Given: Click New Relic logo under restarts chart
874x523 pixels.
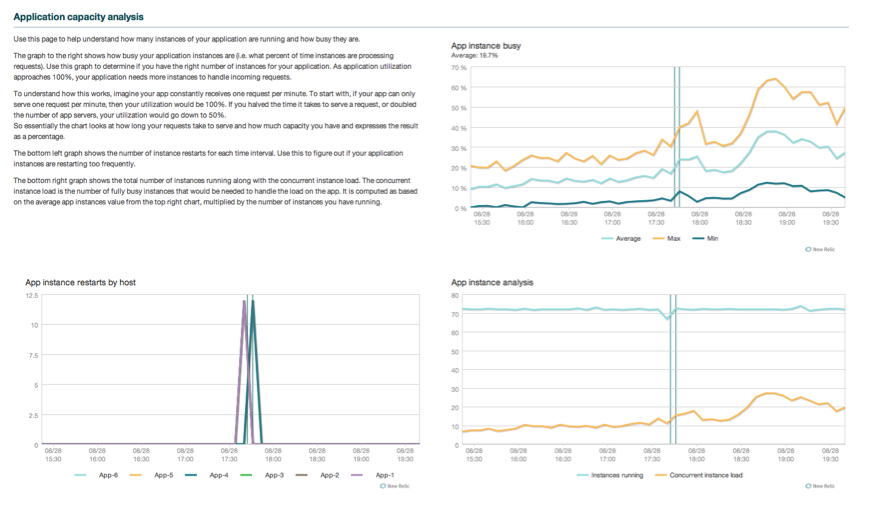Looking at the screenshot, I should pos(394,486).
